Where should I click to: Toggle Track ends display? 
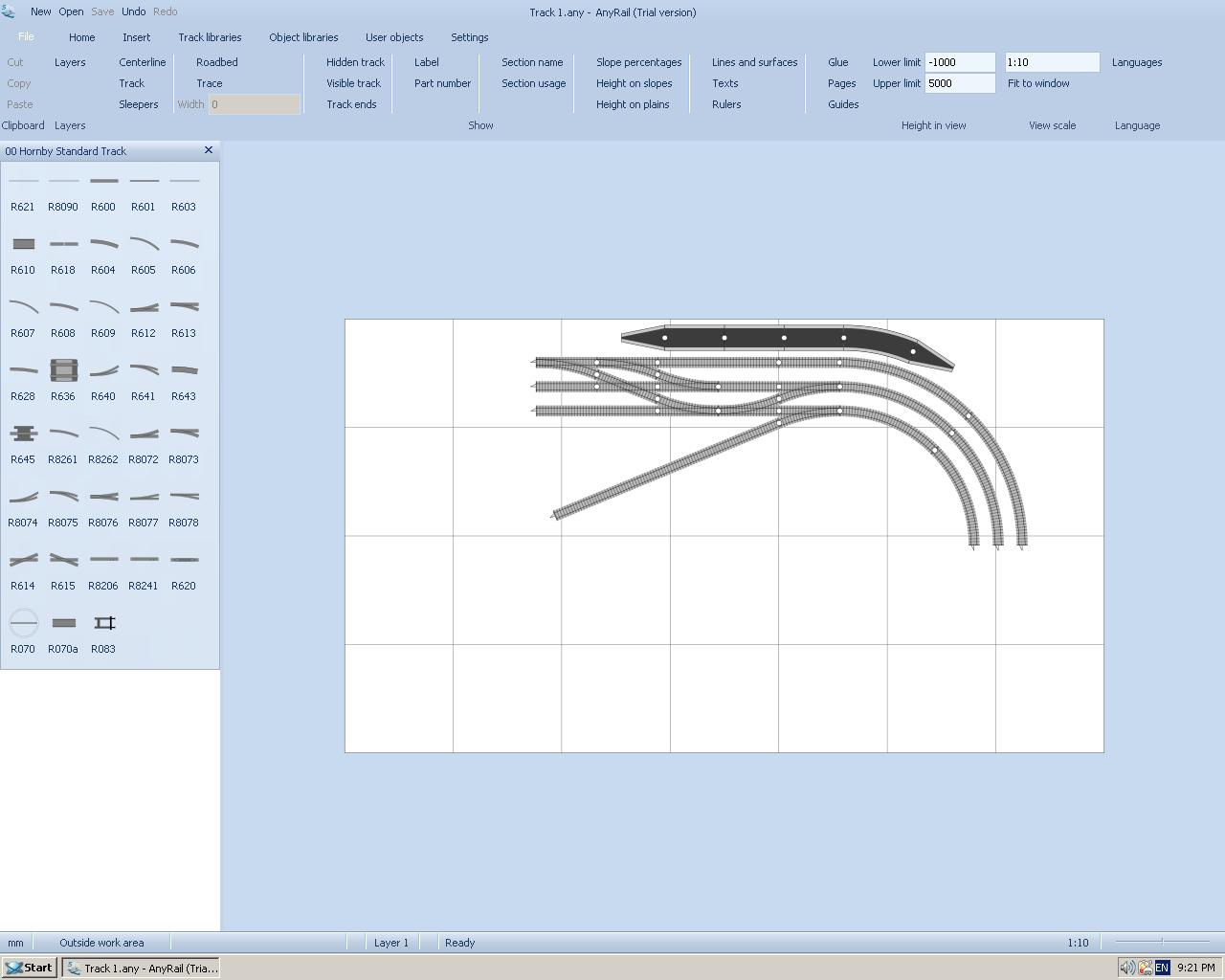click(x=351, y=104)
